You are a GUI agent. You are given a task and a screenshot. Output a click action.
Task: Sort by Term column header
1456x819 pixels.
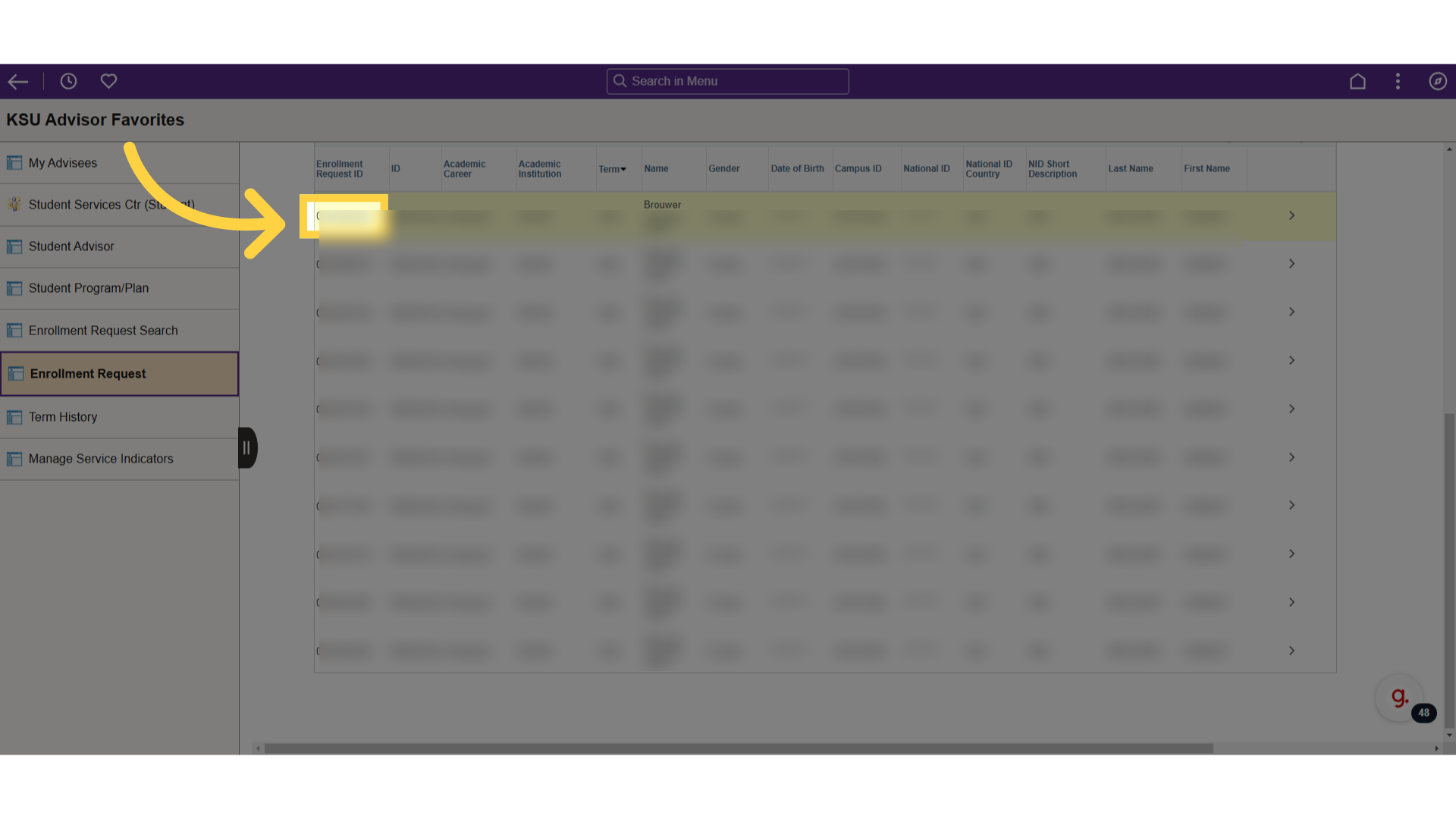point(612,169)
